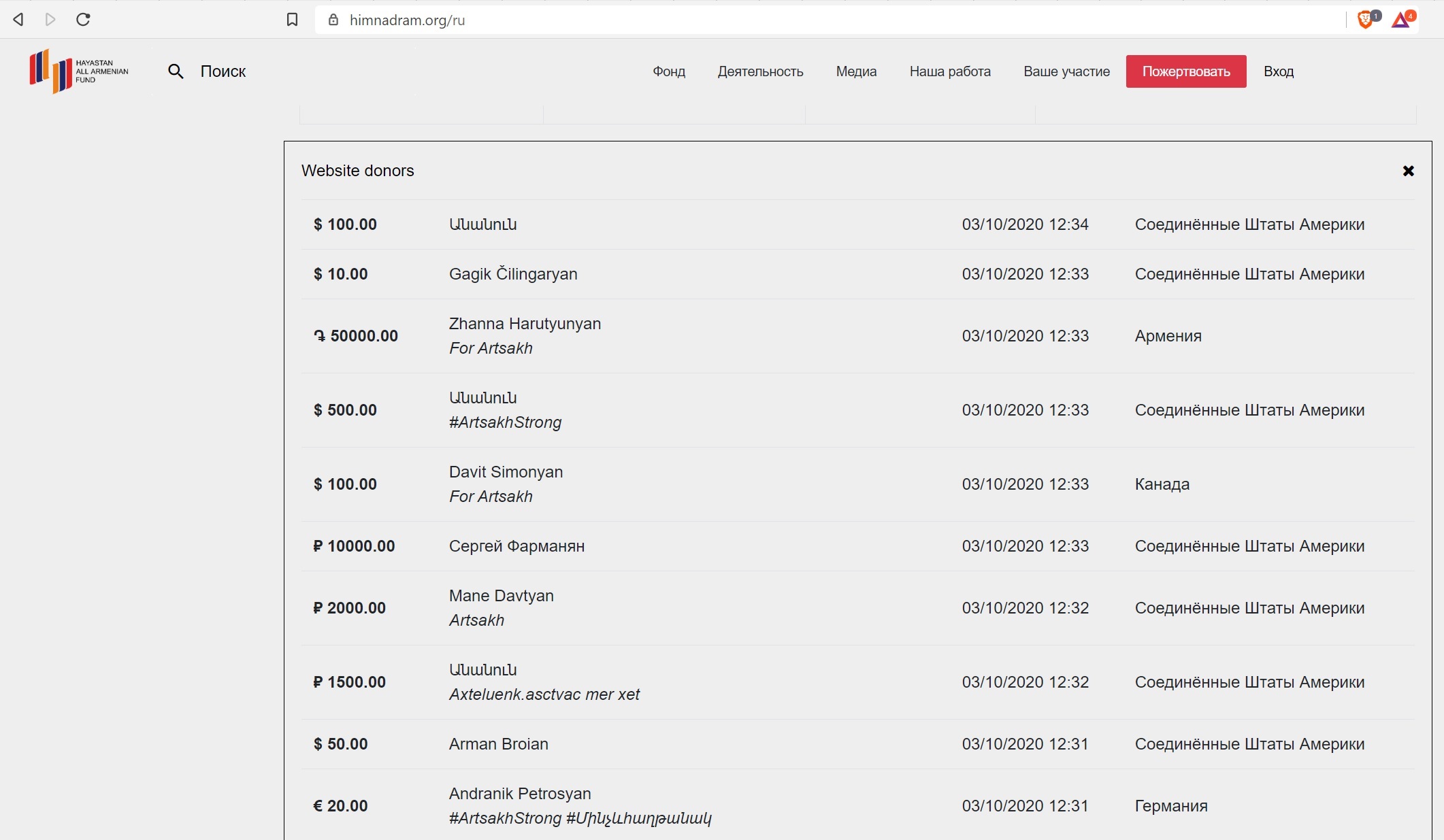Open the Наша работа menu
The width and height of the screenshot is (1444, 840).
pos(950,71)
